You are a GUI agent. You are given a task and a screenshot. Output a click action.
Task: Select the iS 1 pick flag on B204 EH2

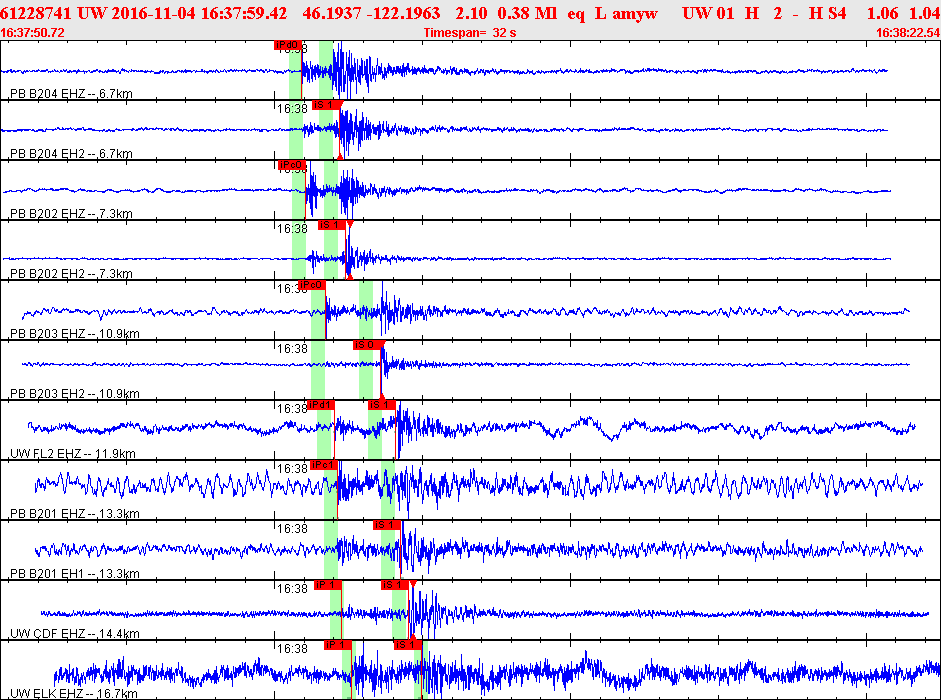pyautogui.click(x=326, y=105)
